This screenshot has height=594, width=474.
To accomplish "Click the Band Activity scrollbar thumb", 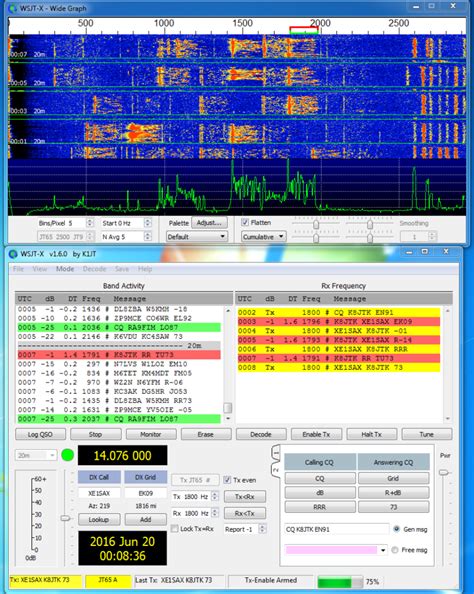I will [228, 408].
